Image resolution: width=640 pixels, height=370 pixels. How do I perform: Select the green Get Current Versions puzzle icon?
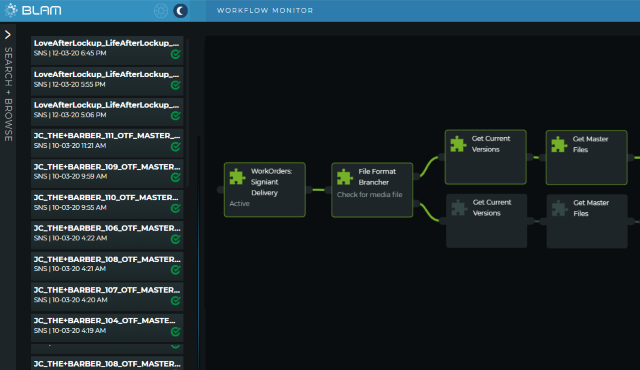pos(458,144)
